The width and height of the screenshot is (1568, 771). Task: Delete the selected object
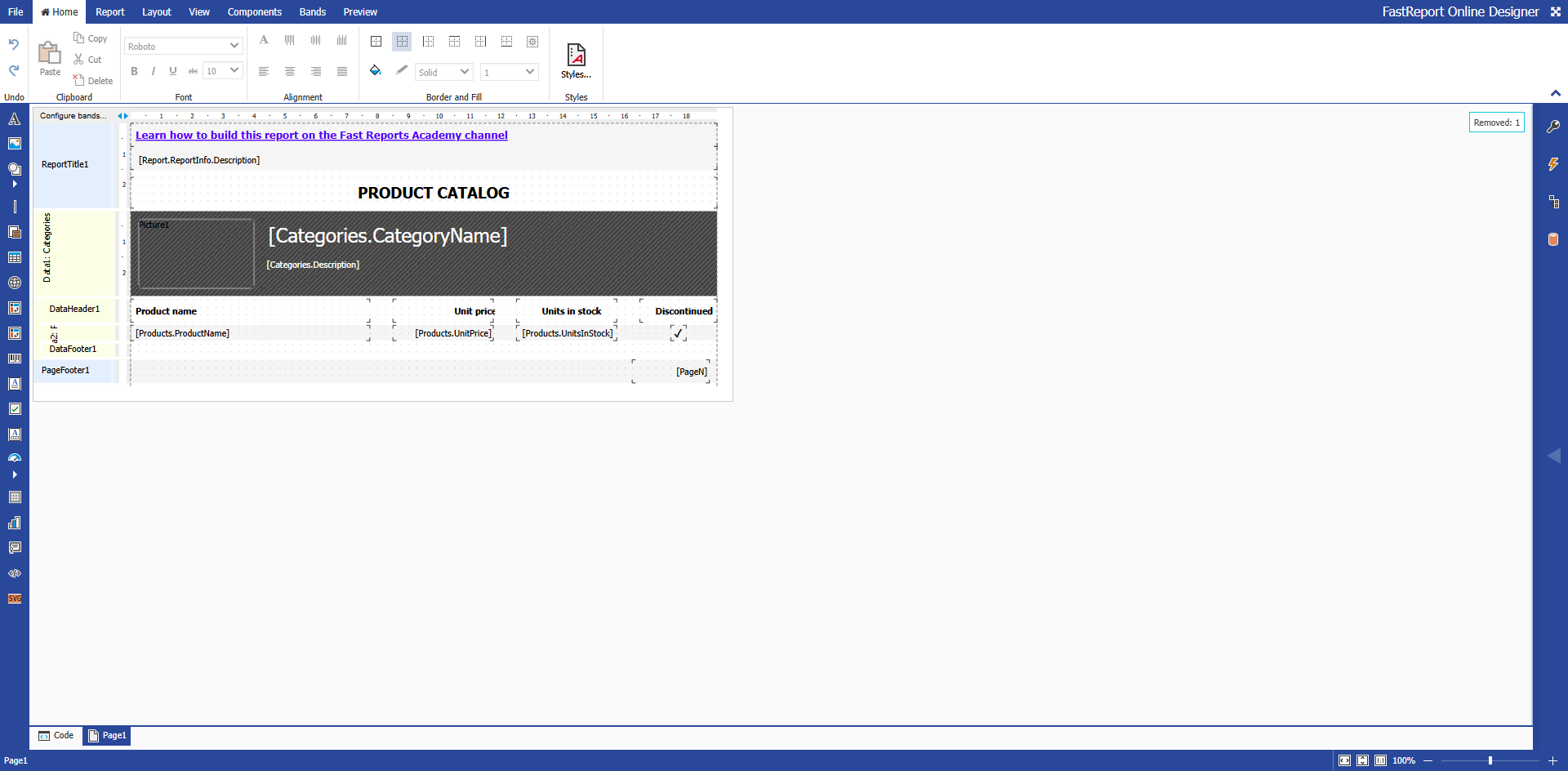click(93, 81)
